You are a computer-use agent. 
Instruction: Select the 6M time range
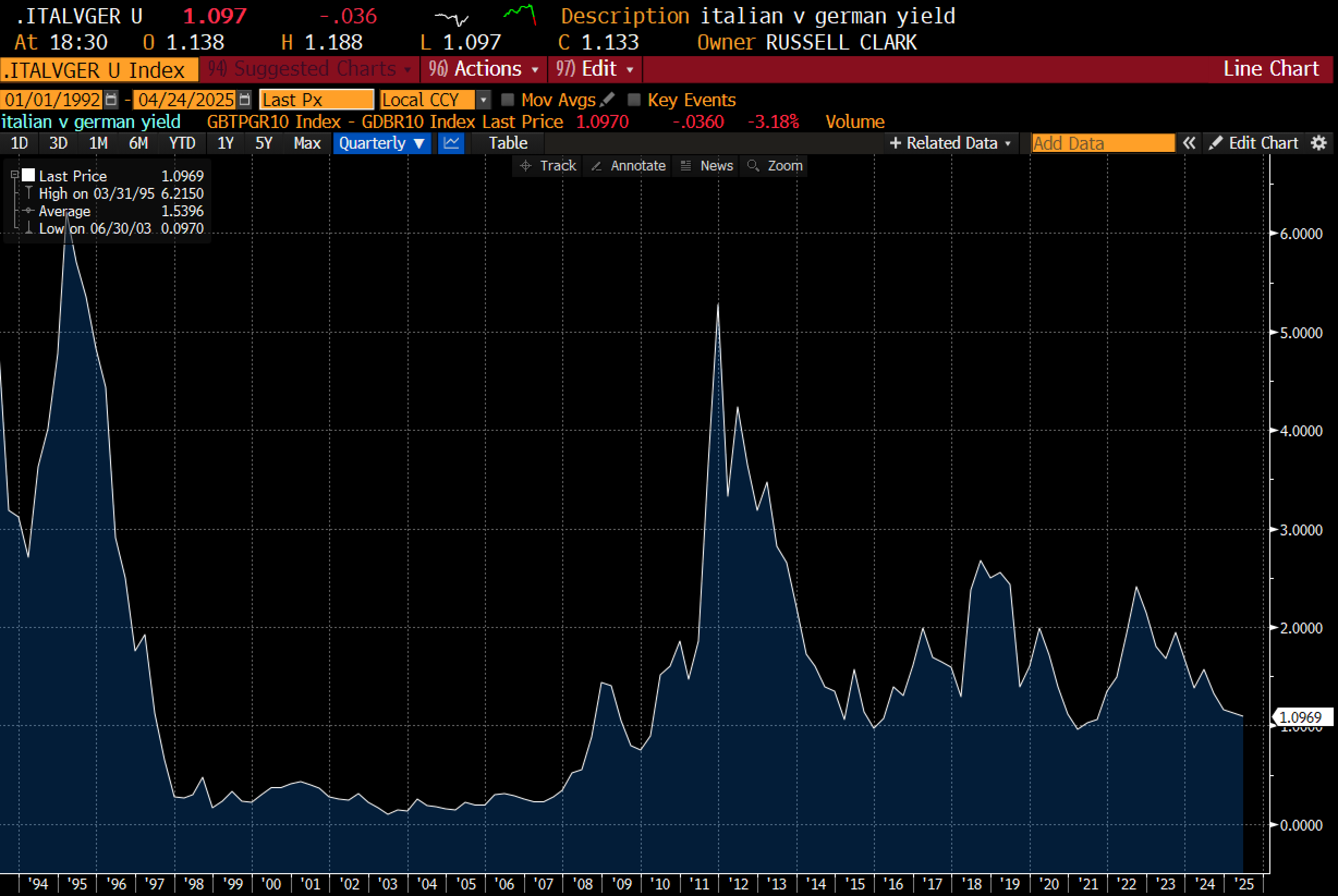(138, 143)
